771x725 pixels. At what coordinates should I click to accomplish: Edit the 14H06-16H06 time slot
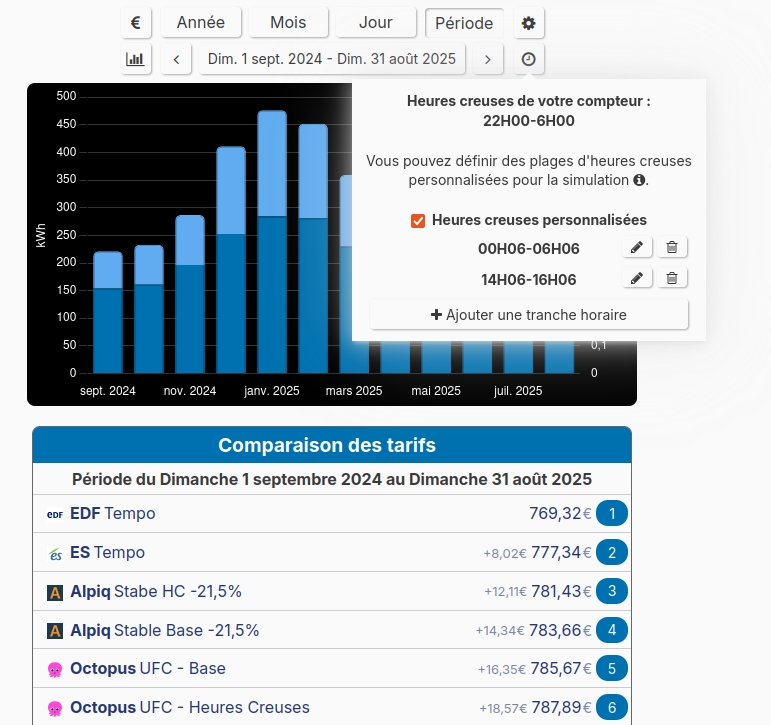(x=637, y=279)
